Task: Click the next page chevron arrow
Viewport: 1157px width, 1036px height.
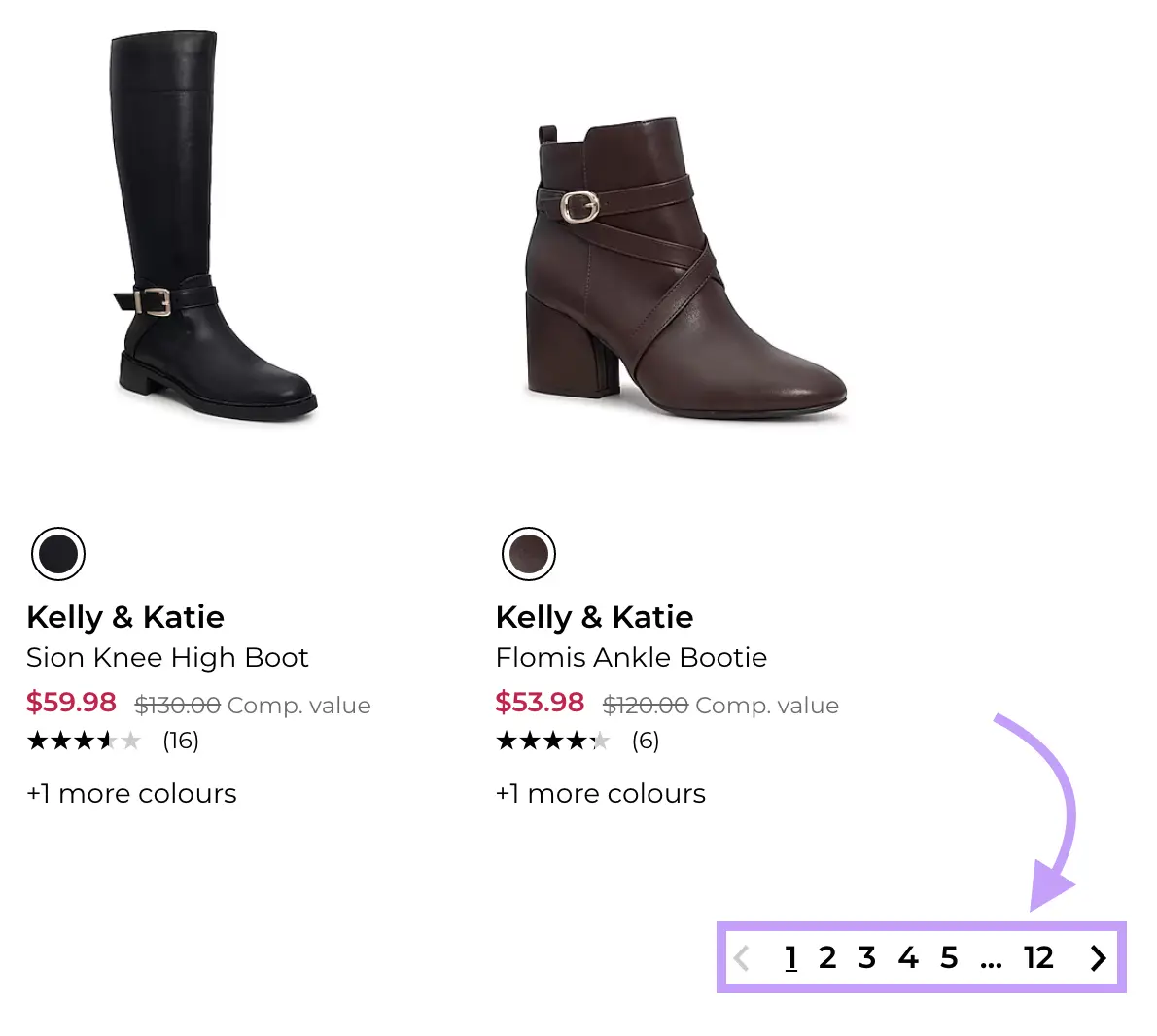Action: [x=1098, y=958]
